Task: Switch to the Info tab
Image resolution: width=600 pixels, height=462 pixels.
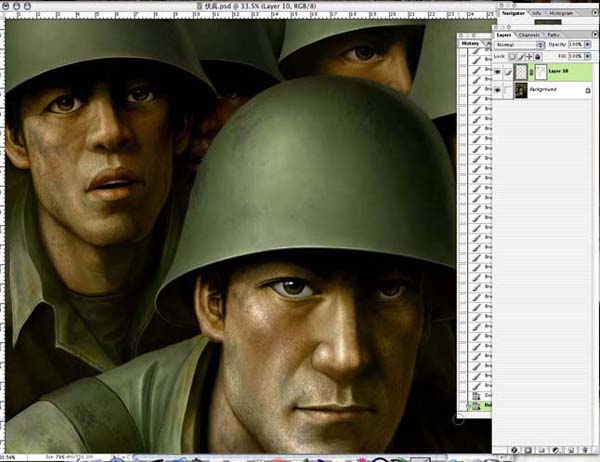Action: (x=537, y=13)
